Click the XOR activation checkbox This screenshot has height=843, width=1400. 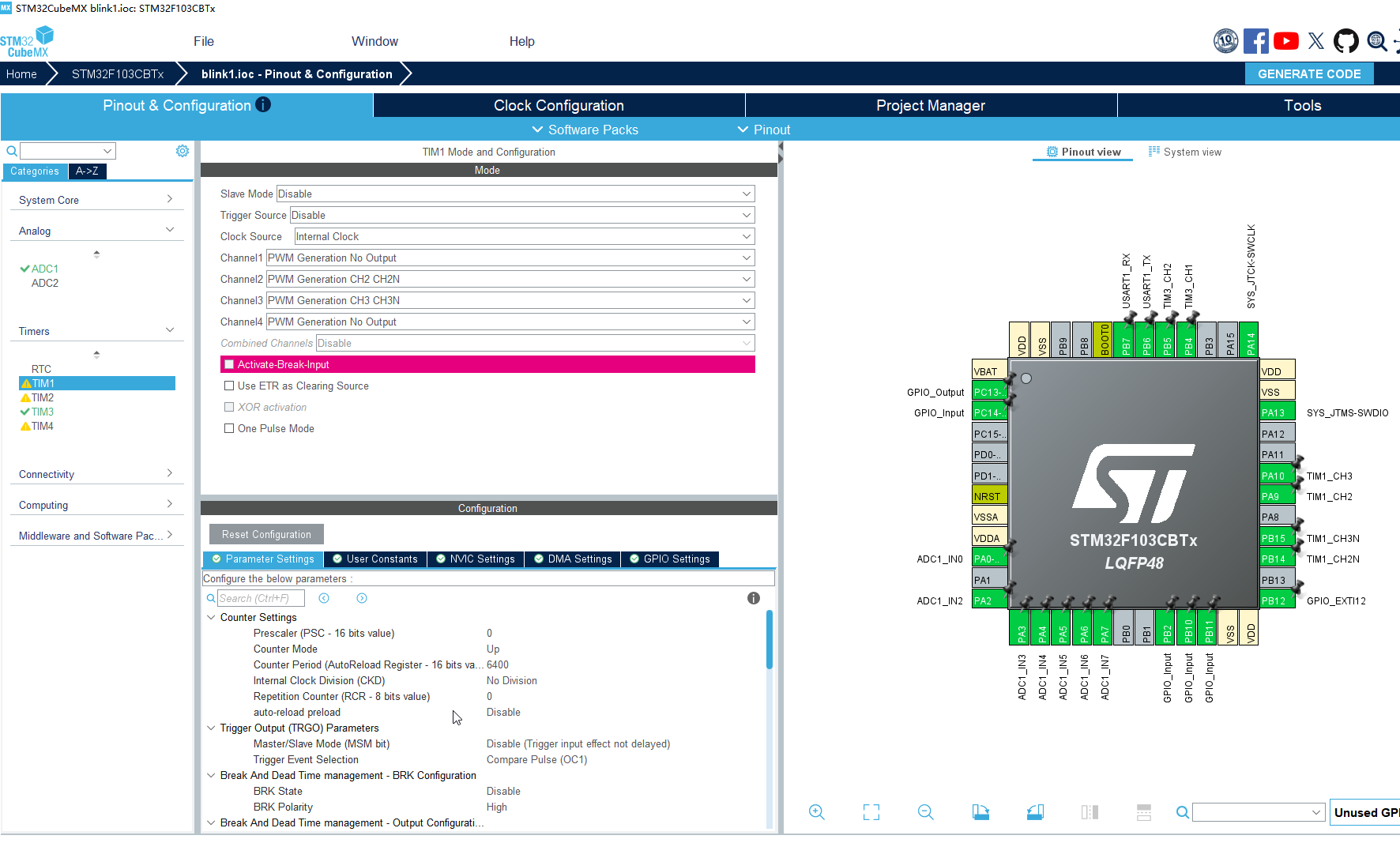(x=229, y=407)
